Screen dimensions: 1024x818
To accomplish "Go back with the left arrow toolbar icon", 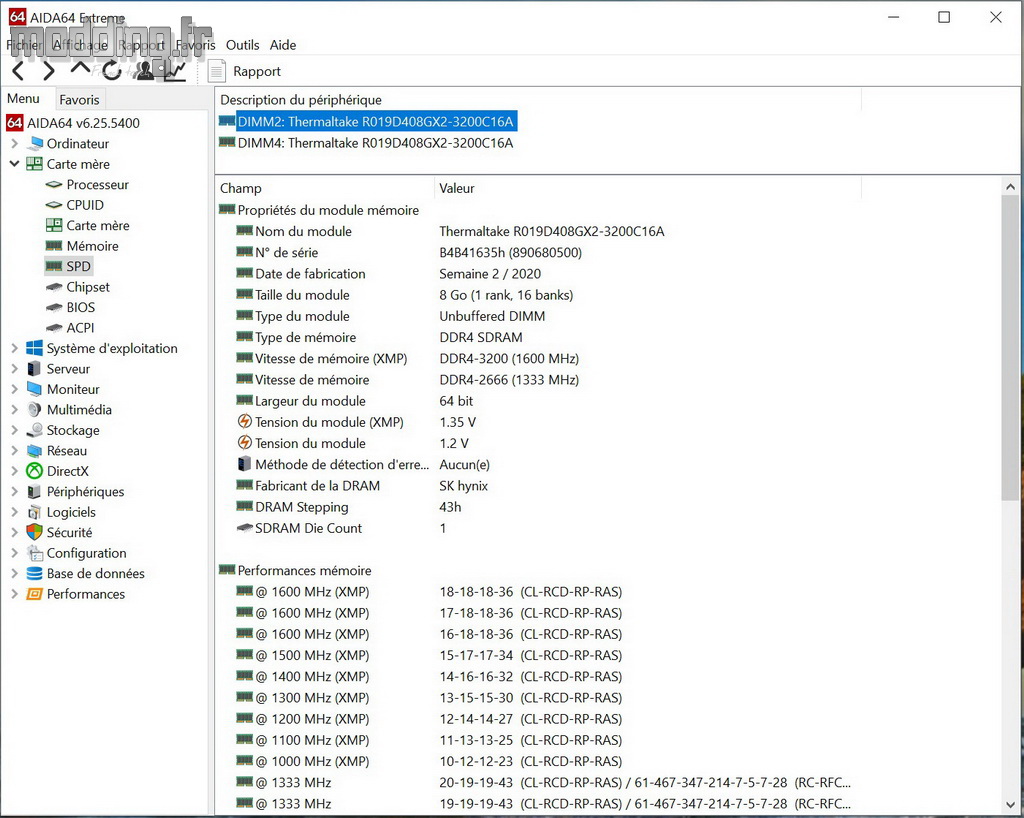I will 18,71.
